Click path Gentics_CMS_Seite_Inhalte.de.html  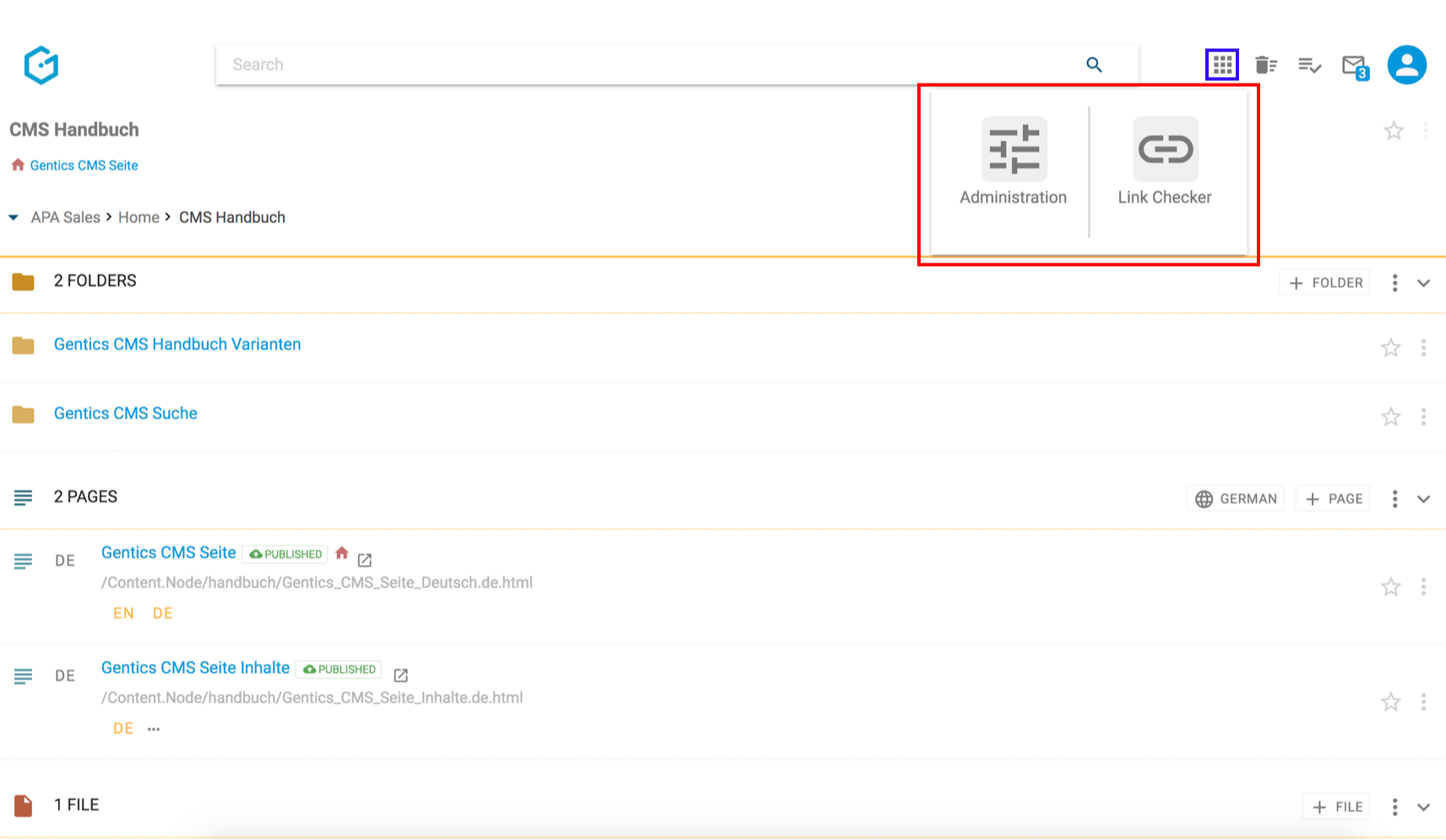coord(312,698)
